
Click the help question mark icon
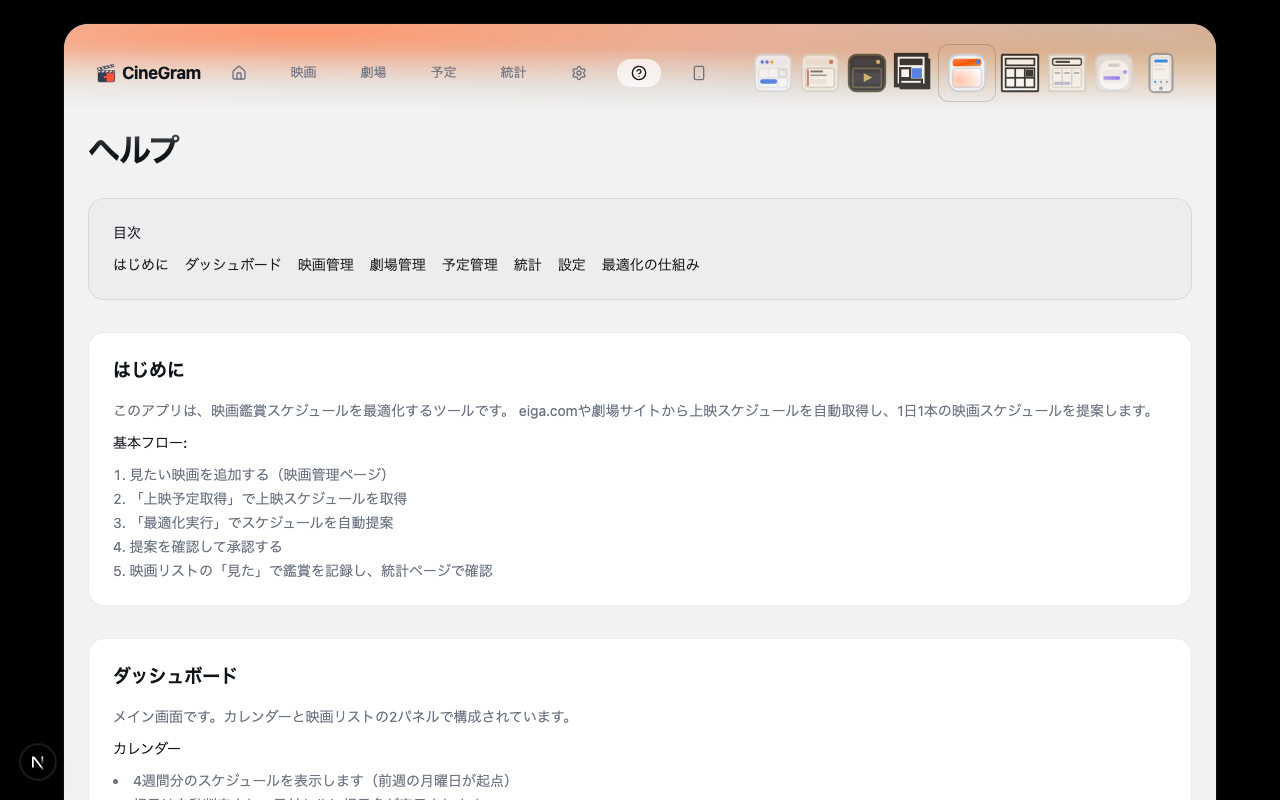[639, 73]
